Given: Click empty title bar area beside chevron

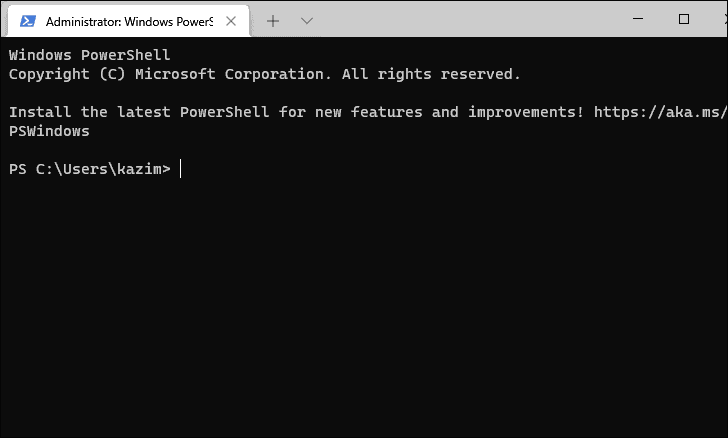Looking at the screenshot, I should click(x=464, y=20).
